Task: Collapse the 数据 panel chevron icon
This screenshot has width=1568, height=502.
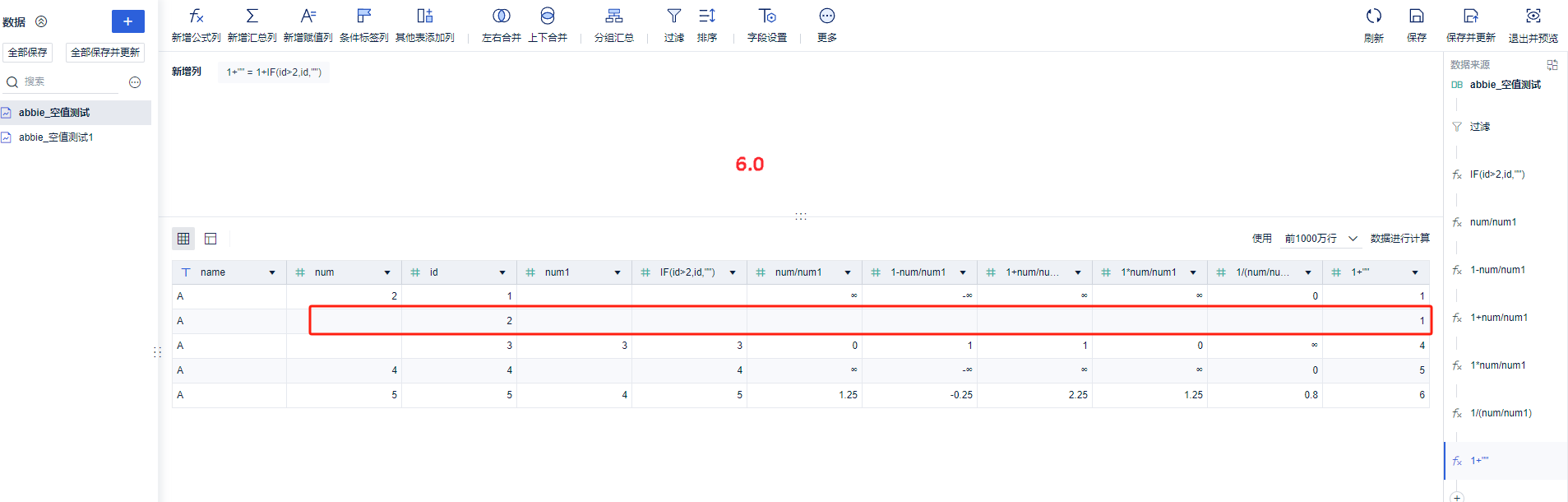Action: 41,21
